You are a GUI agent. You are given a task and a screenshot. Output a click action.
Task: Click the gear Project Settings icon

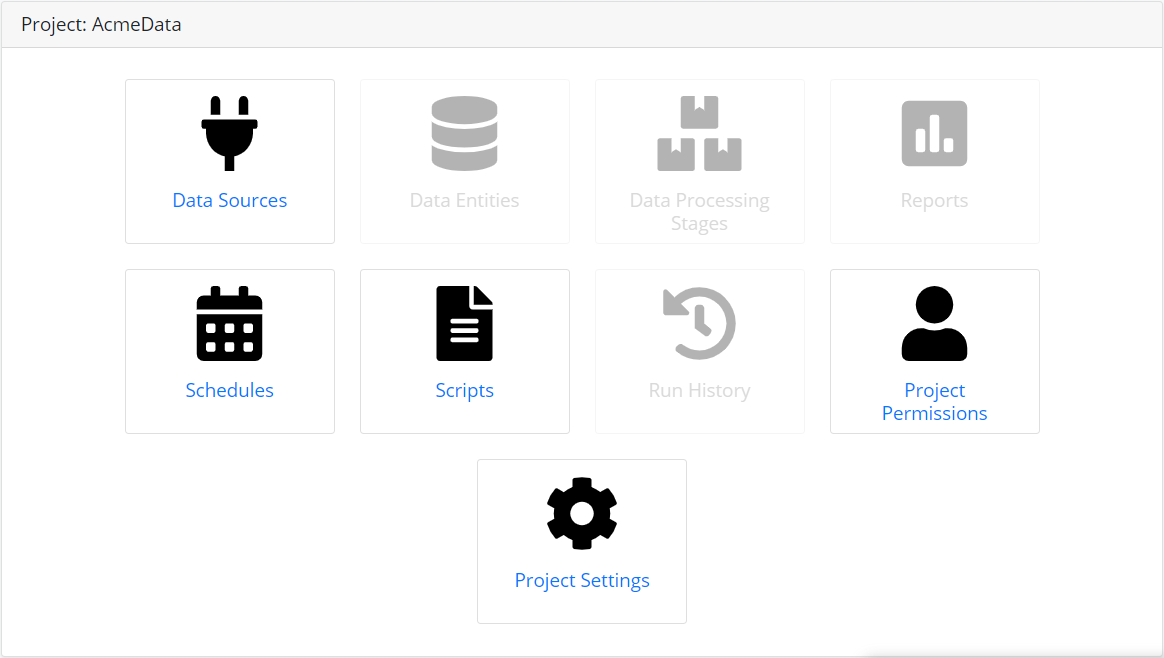pyautogui.click(x=582, y=514)
